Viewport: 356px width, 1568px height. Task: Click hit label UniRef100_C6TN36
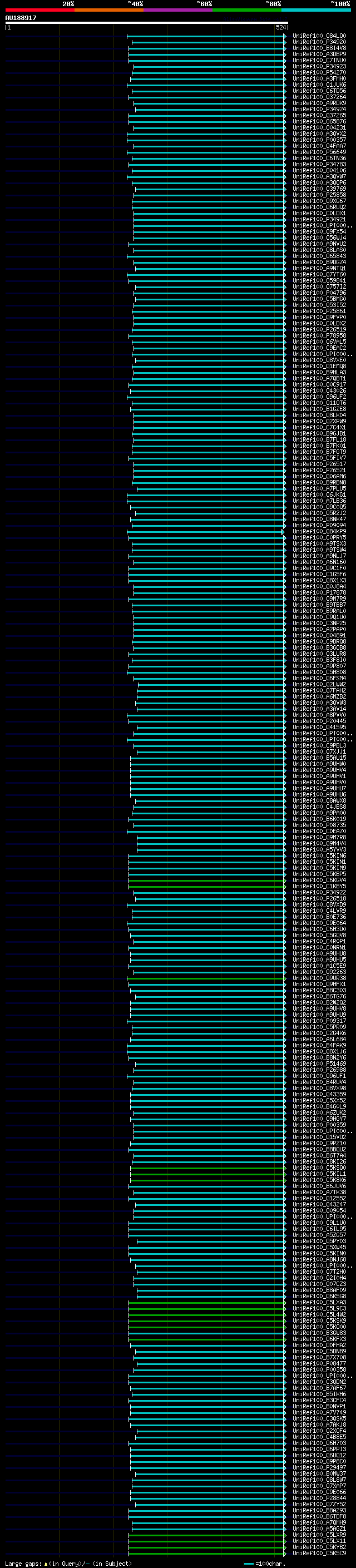(x=319, y=159)
